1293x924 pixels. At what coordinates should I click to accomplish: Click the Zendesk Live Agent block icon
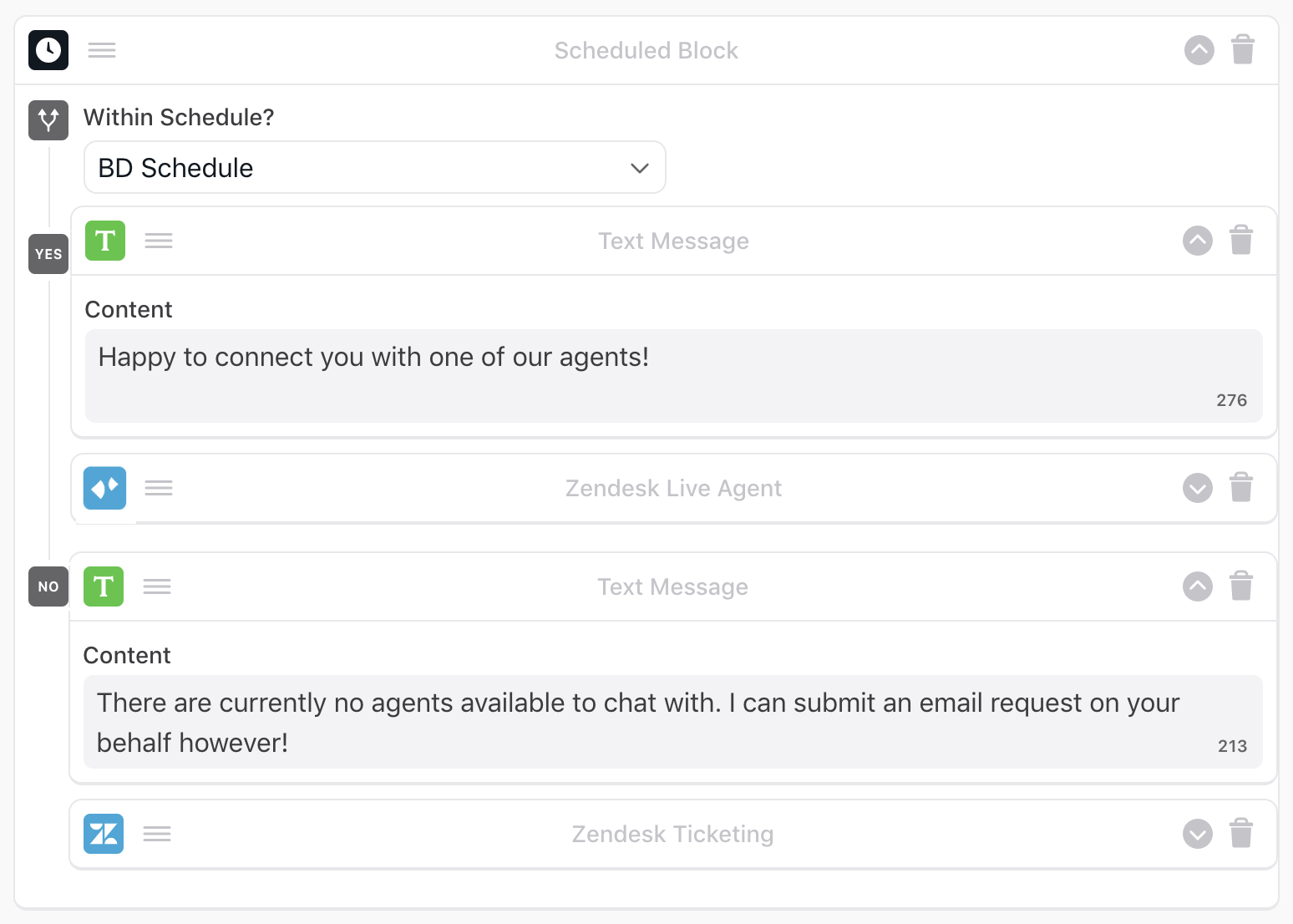tap(105, 488)
